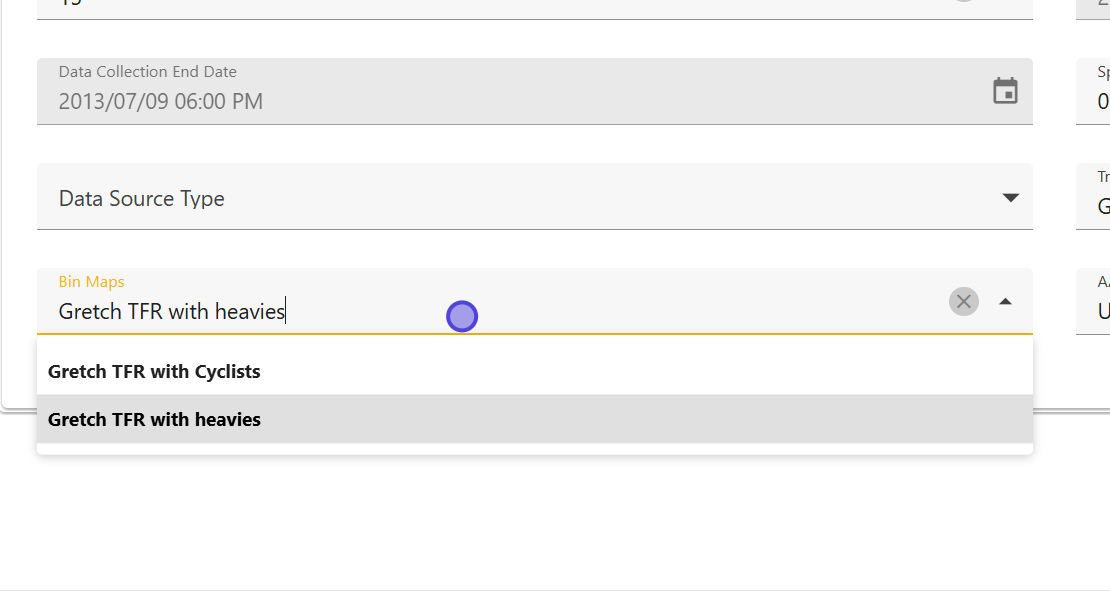Collapse the Bin Maps dropdown arrow
Viewport: 1110px width, 606px height.
tap(1006, 301)
